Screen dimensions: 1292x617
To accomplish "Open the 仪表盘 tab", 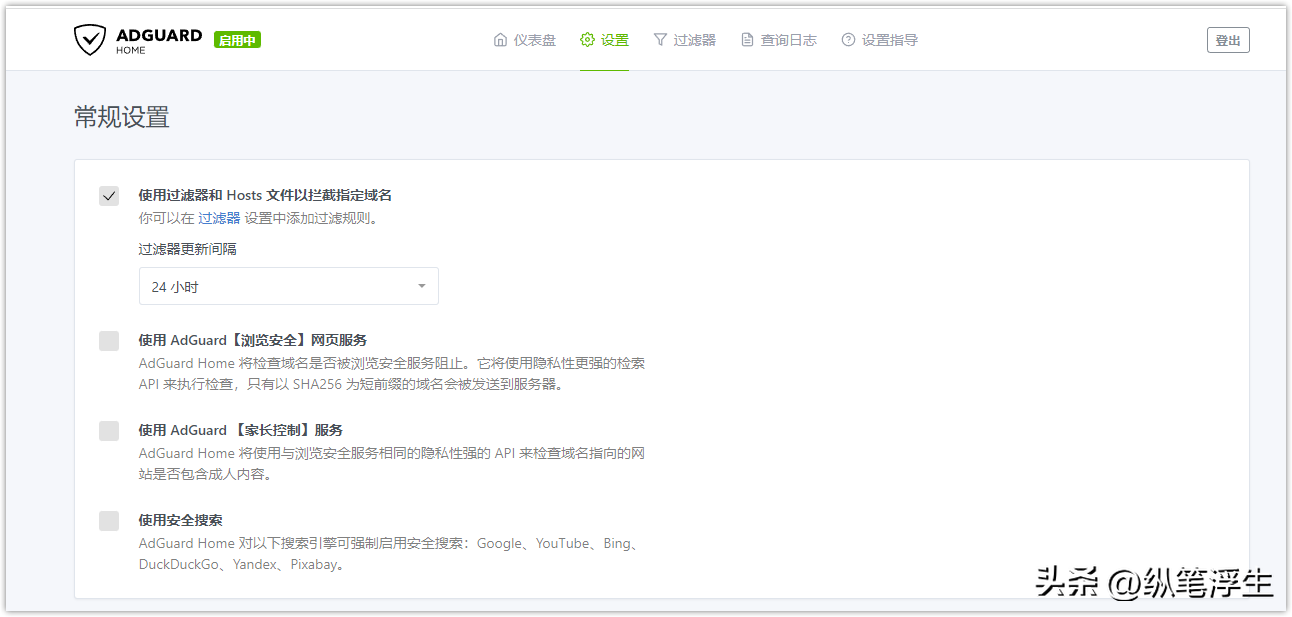I will 525,40.
